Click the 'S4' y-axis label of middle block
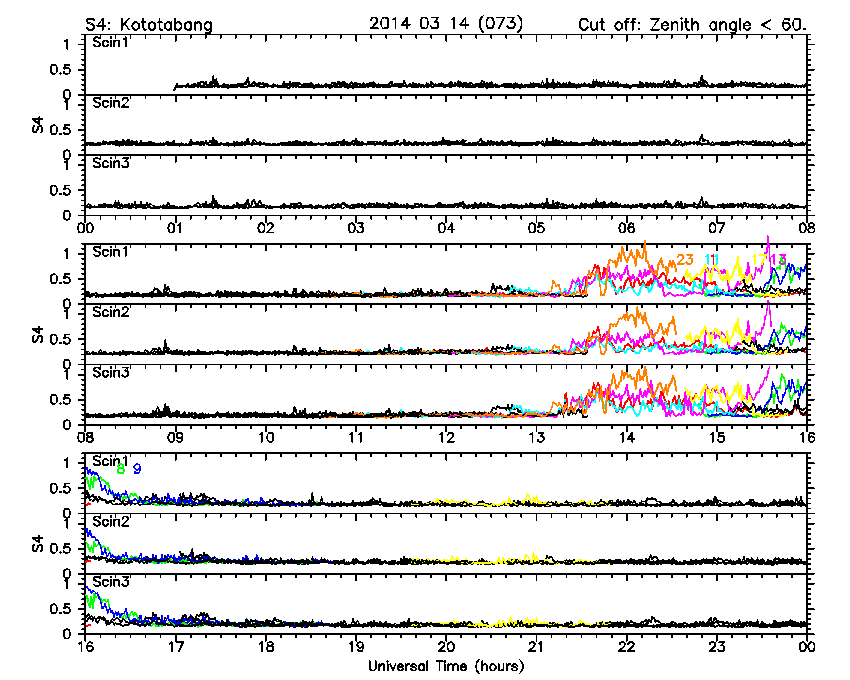This screenshot has width=850, height=680. click(37, 334)
